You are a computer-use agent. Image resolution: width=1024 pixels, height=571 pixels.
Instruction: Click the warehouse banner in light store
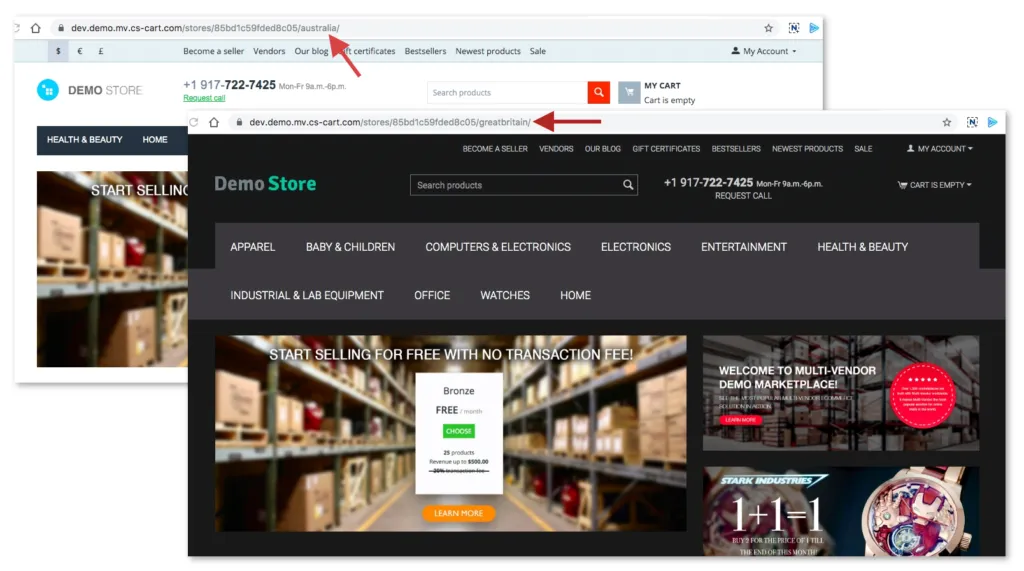tap(112, 269)
